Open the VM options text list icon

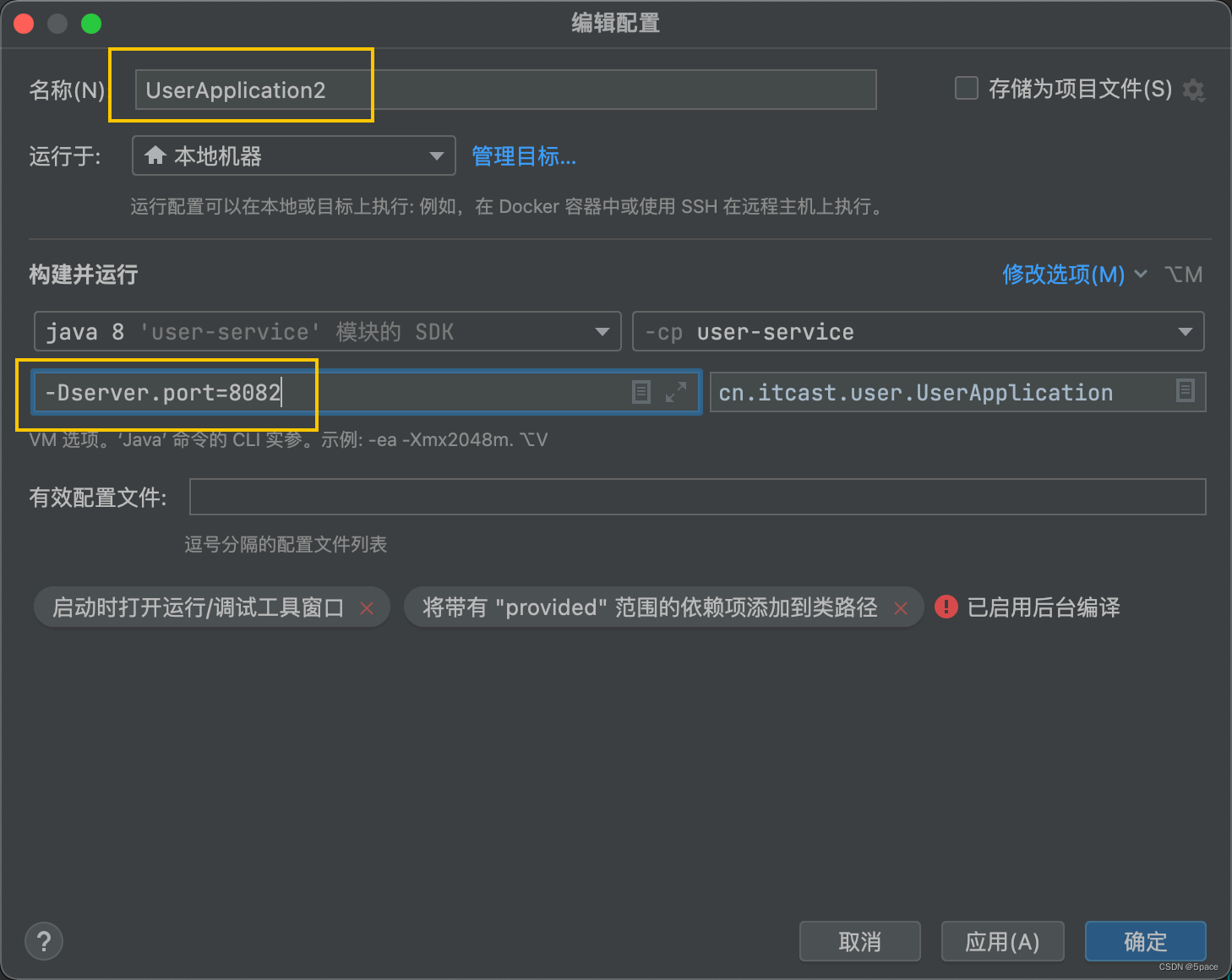[641, 392]
